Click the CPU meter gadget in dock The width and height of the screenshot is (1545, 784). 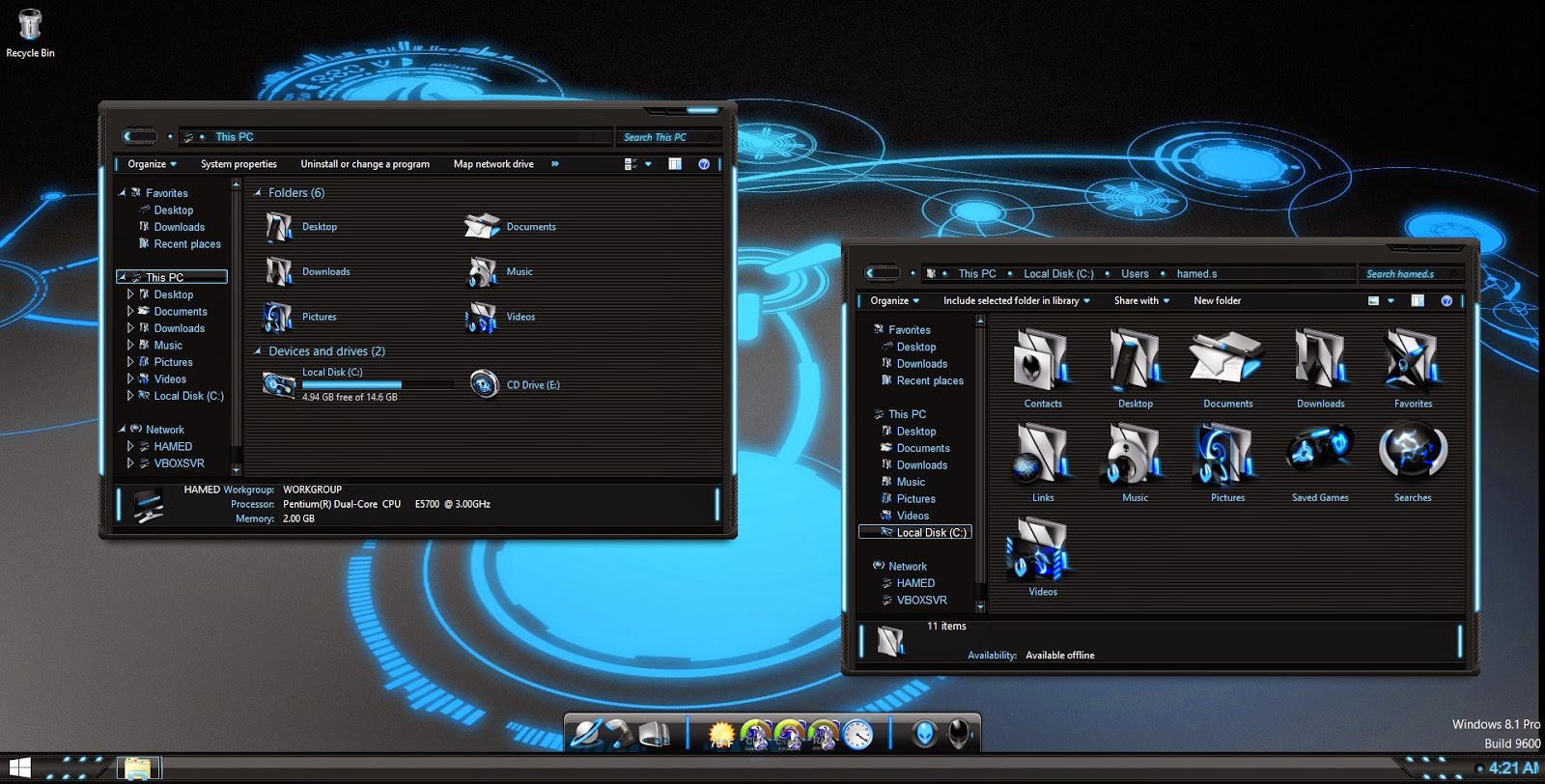click(756, 736)
